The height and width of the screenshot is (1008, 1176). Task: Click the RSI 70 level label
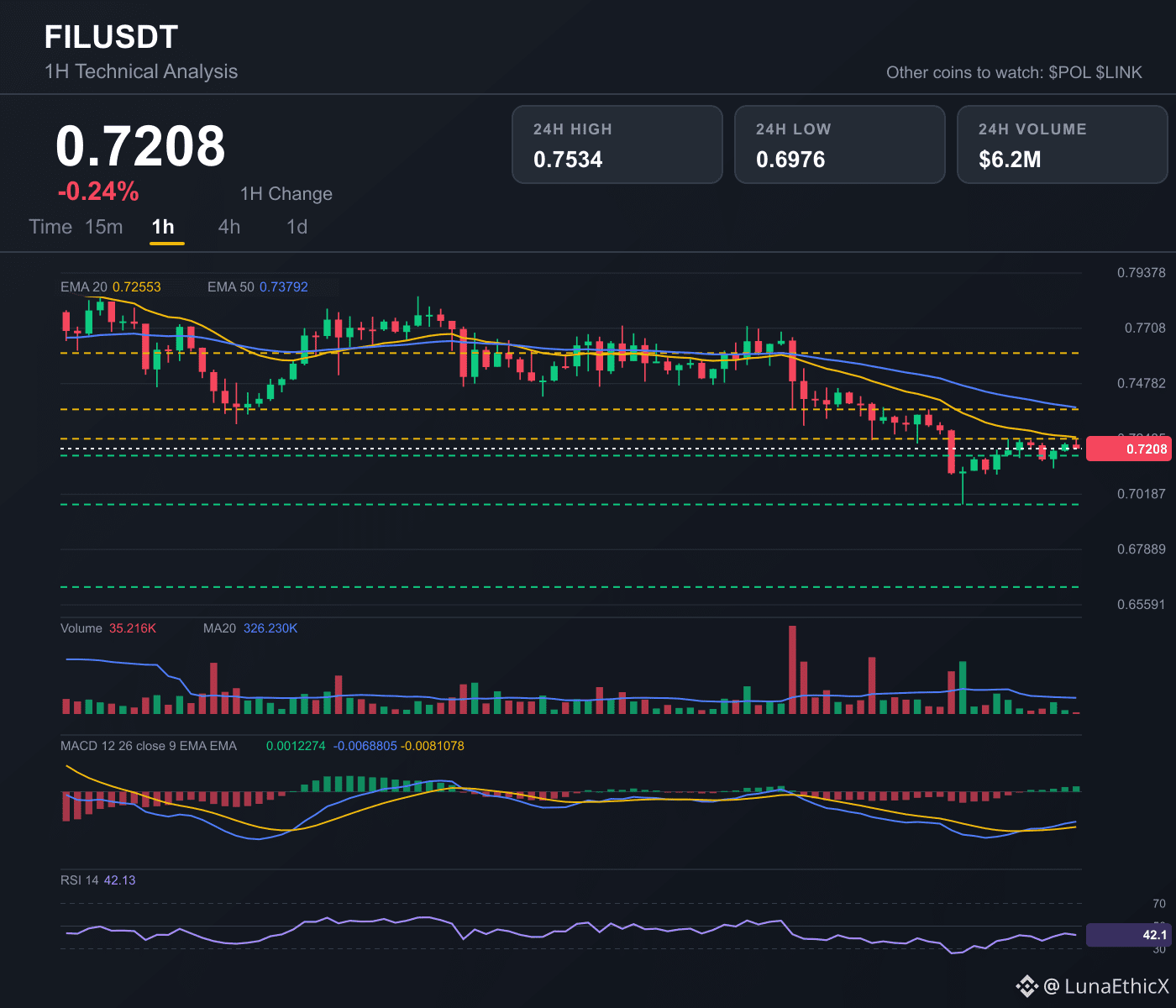pyautogui.click(x=1159, y=904)
